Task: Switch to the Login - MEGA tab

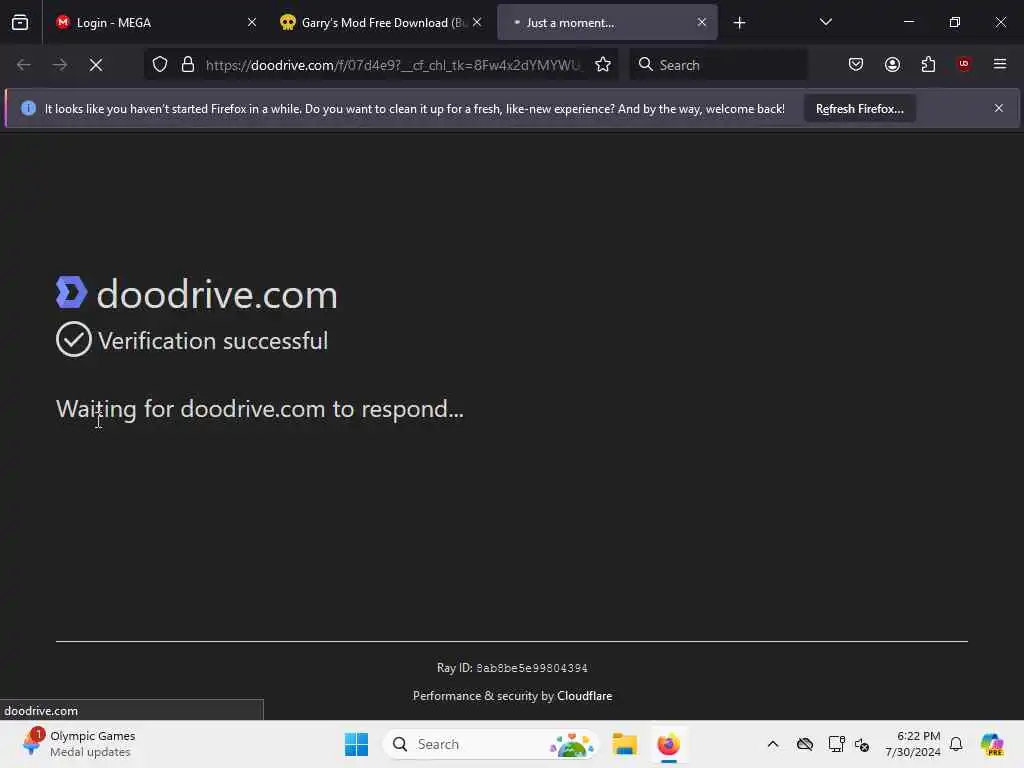Action: [156, 22]
